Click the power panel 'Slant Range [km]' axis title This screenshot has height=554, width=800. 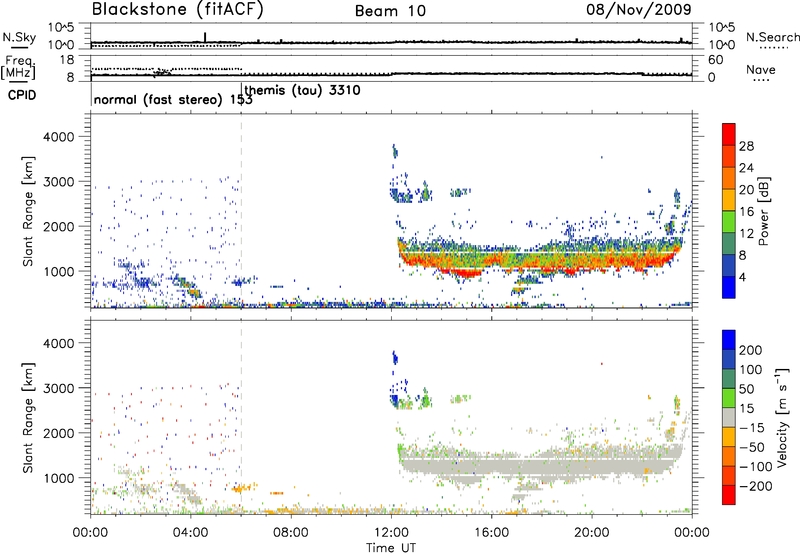point(28,211)
